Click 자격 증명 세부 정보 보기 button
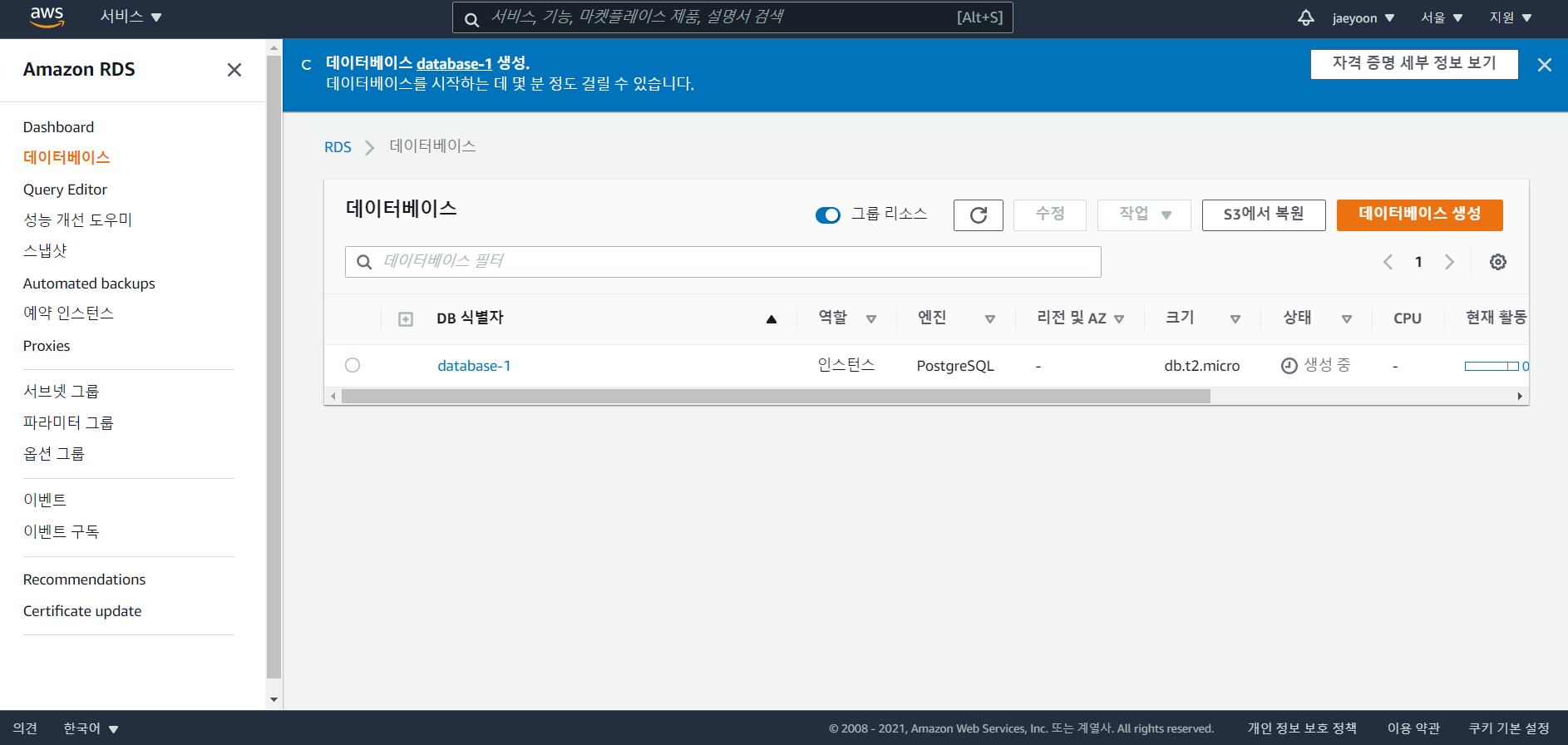1568x745 pixels. point(1414,64)
